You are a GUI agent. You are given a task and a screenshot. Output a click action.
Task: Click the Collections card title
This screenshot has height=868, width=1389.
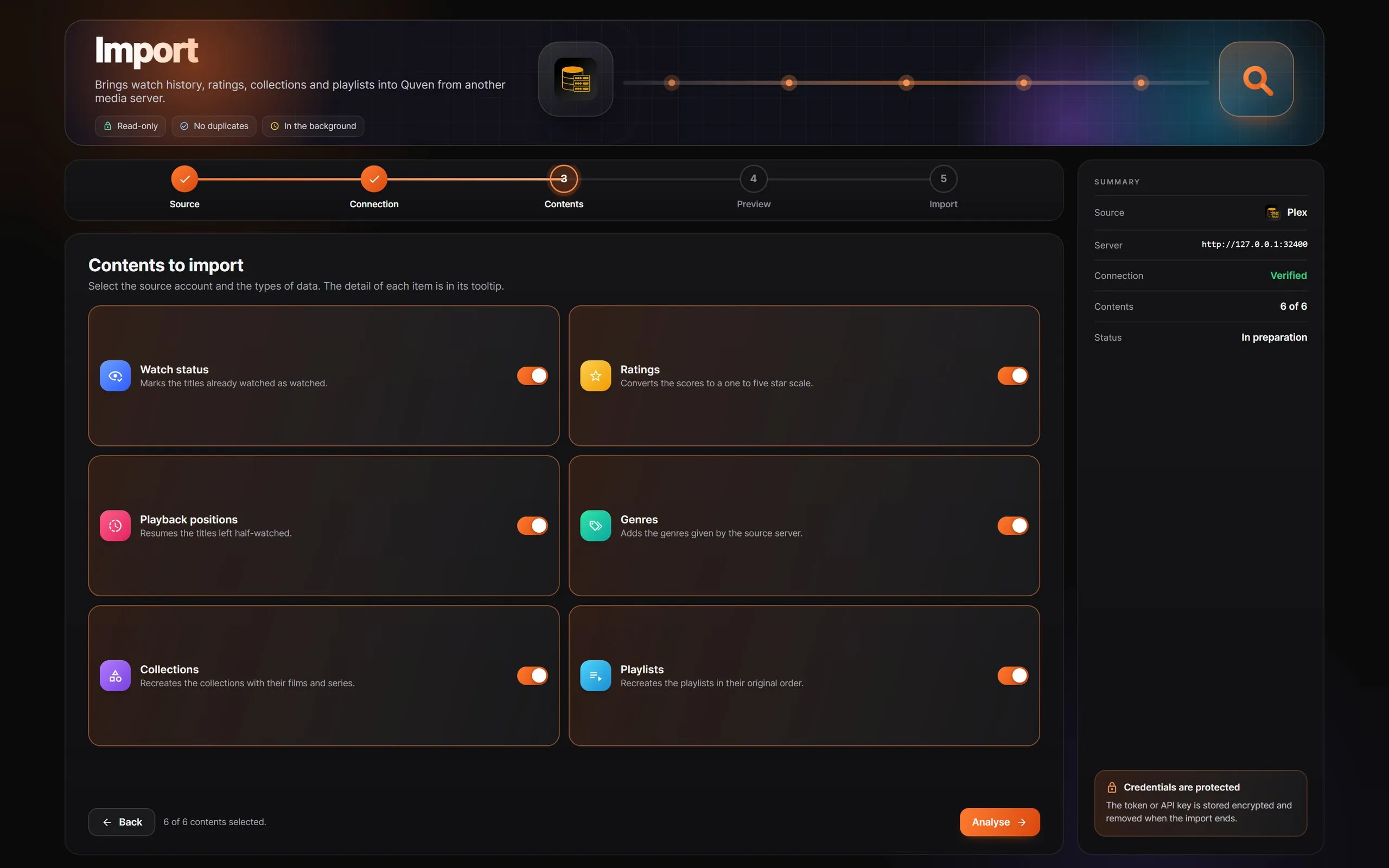pyautogui.click(x=169, y=669)
